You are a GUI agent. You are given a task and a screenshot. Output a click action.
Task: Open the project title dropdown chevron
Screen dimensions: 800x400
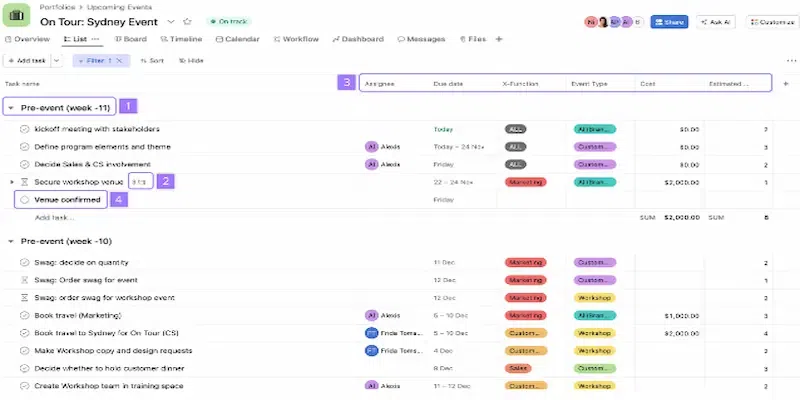[171, 21]
